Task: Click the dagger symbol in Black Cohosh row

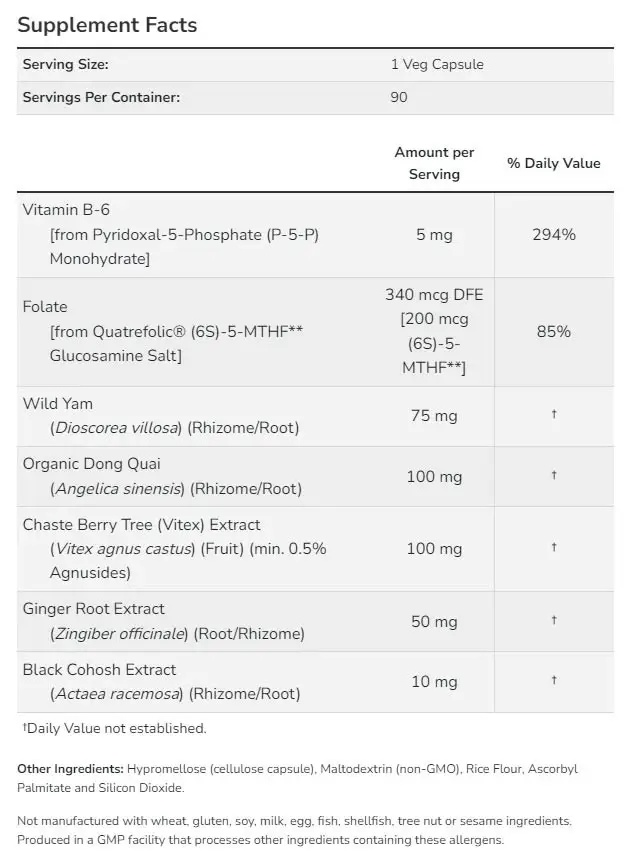Action: [x=554, y=680]
